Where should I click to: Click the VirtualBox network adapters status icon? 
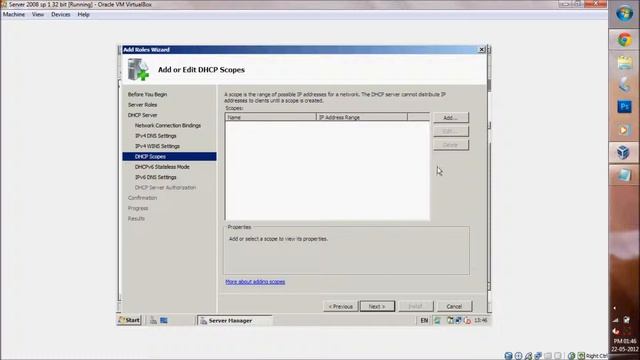[538, 356]
